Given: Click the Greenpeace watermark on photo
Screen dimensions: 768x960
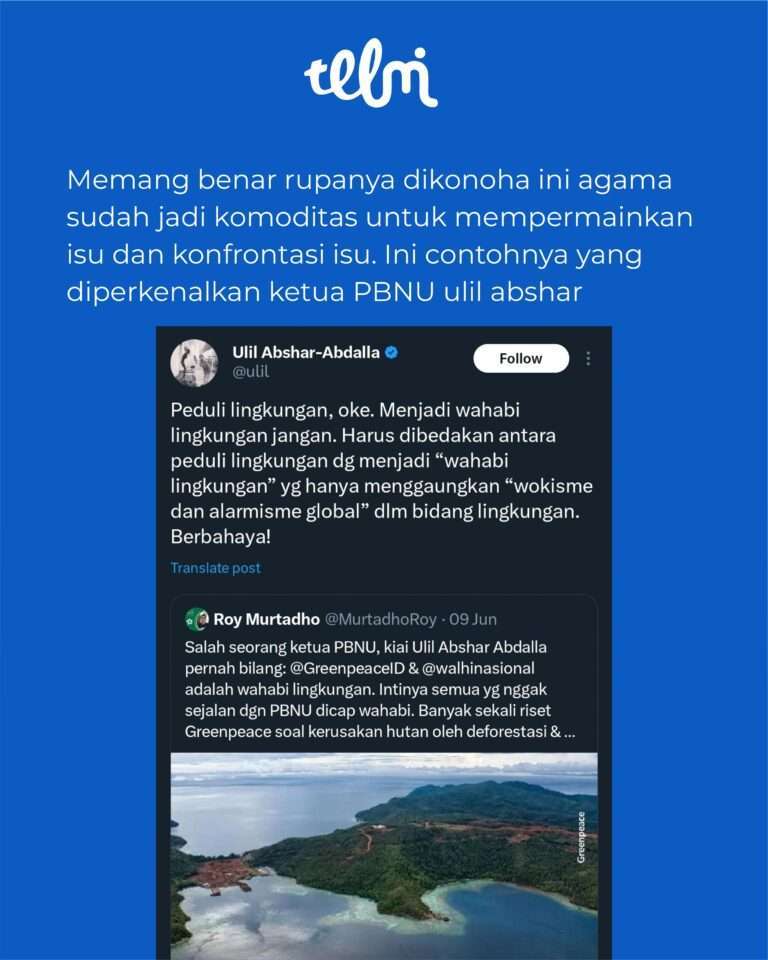Looking at the screenshot, I should click(x=581, y=837).
